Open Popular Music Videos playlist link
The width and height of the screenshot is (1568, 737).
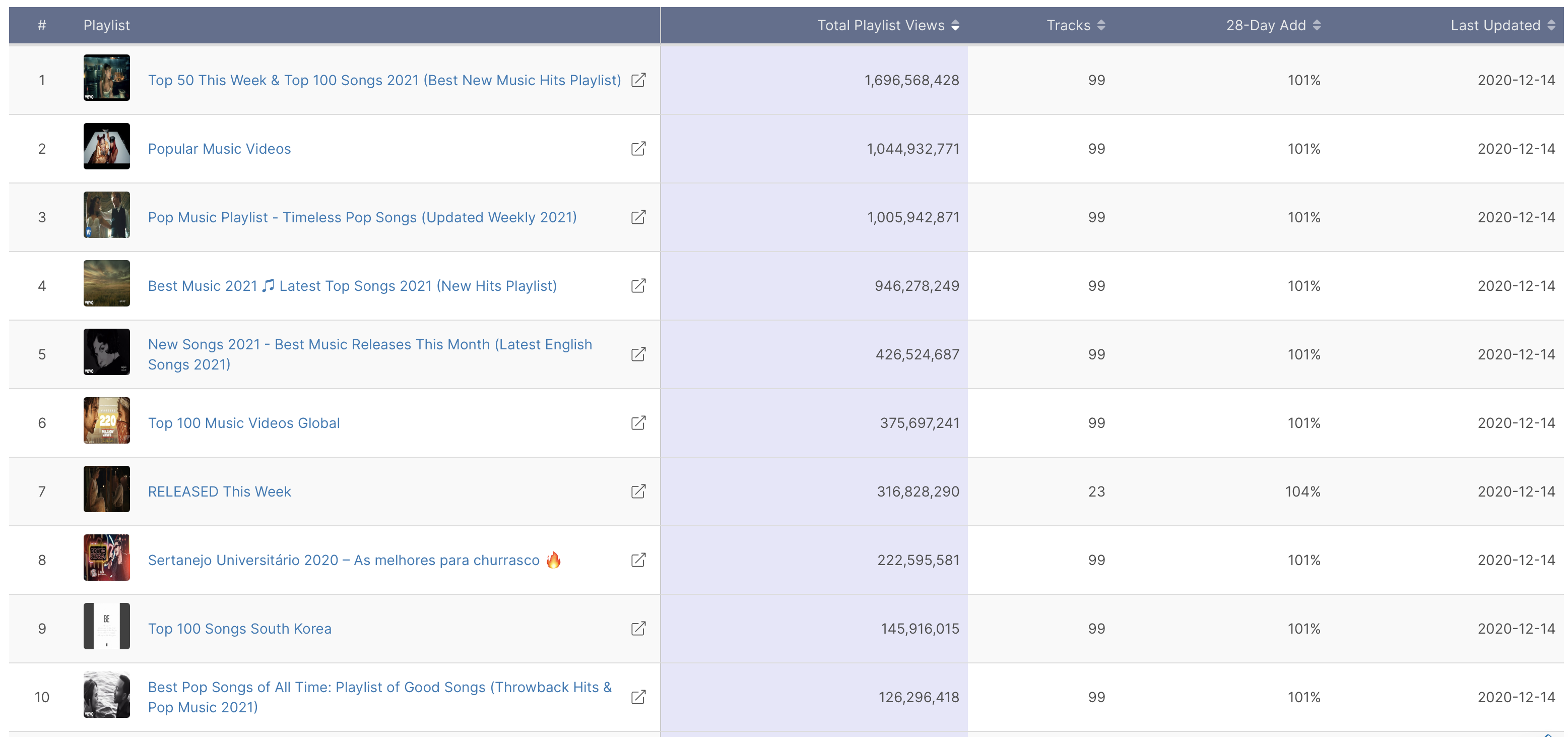point(219,149)
